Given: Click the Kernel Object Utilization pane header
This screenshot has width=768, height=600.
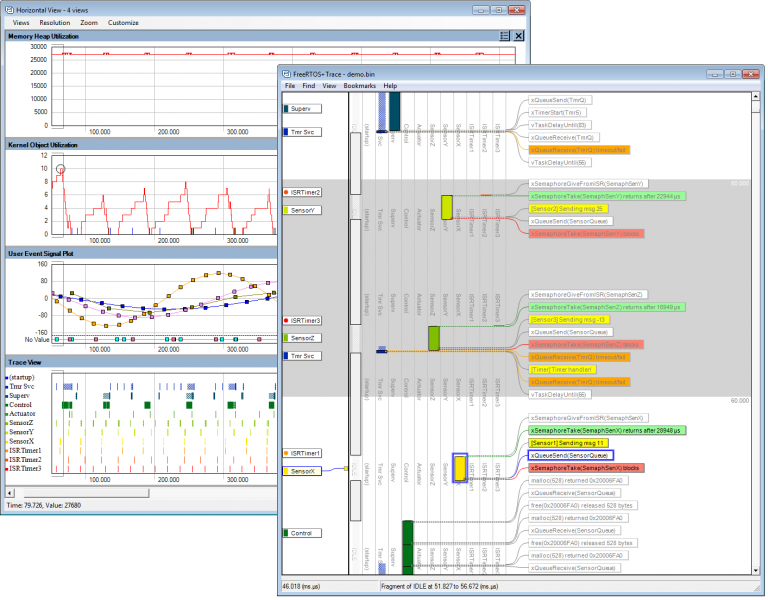Looking at the screenshot, I should coord(142,145).
